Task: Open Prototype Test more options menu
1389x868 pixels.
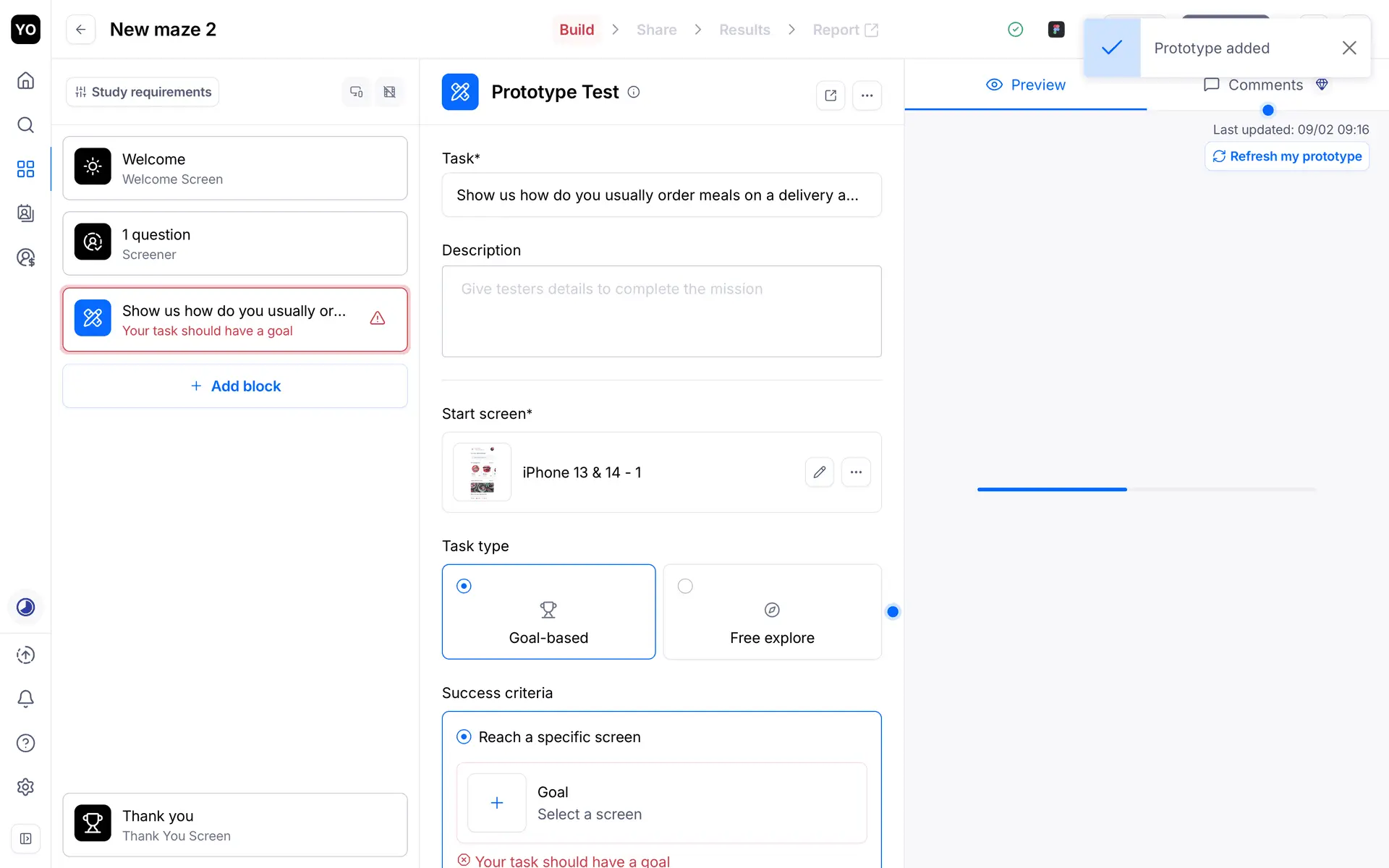Action: tap(867, 95)
